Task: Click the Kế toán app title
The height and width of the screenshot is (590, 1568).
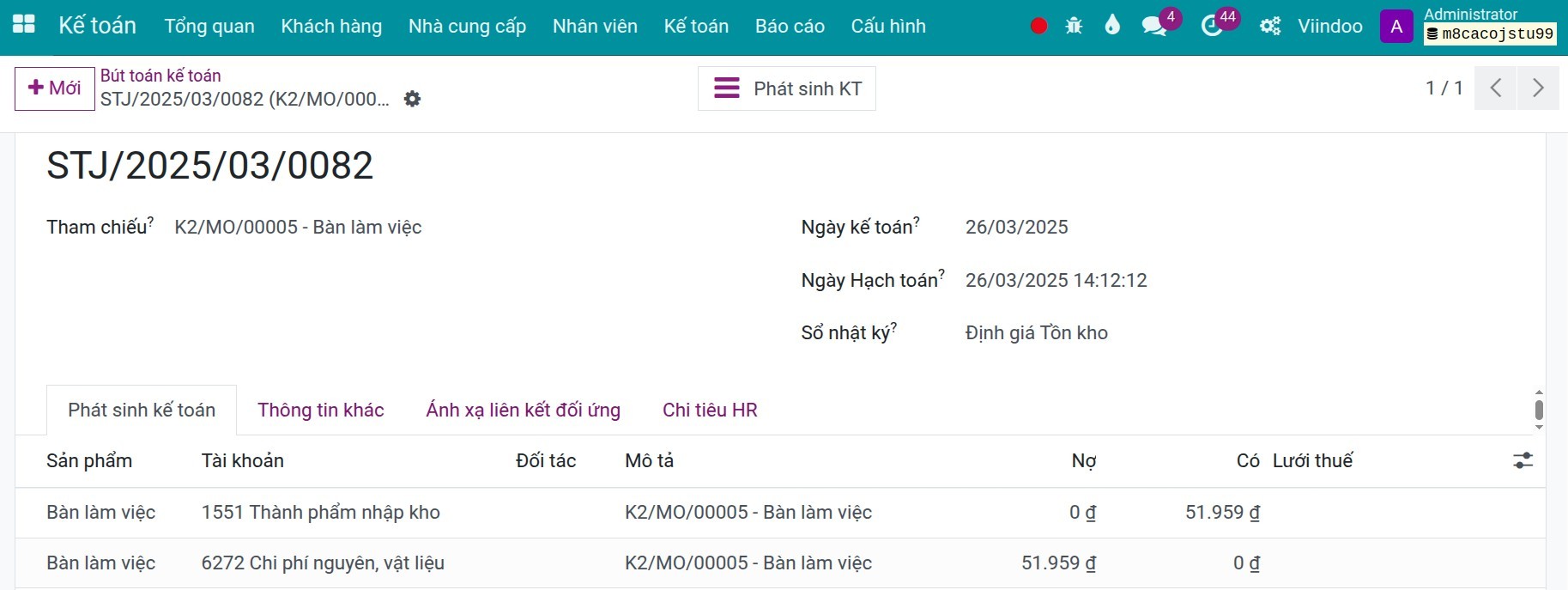Action: 97,26
